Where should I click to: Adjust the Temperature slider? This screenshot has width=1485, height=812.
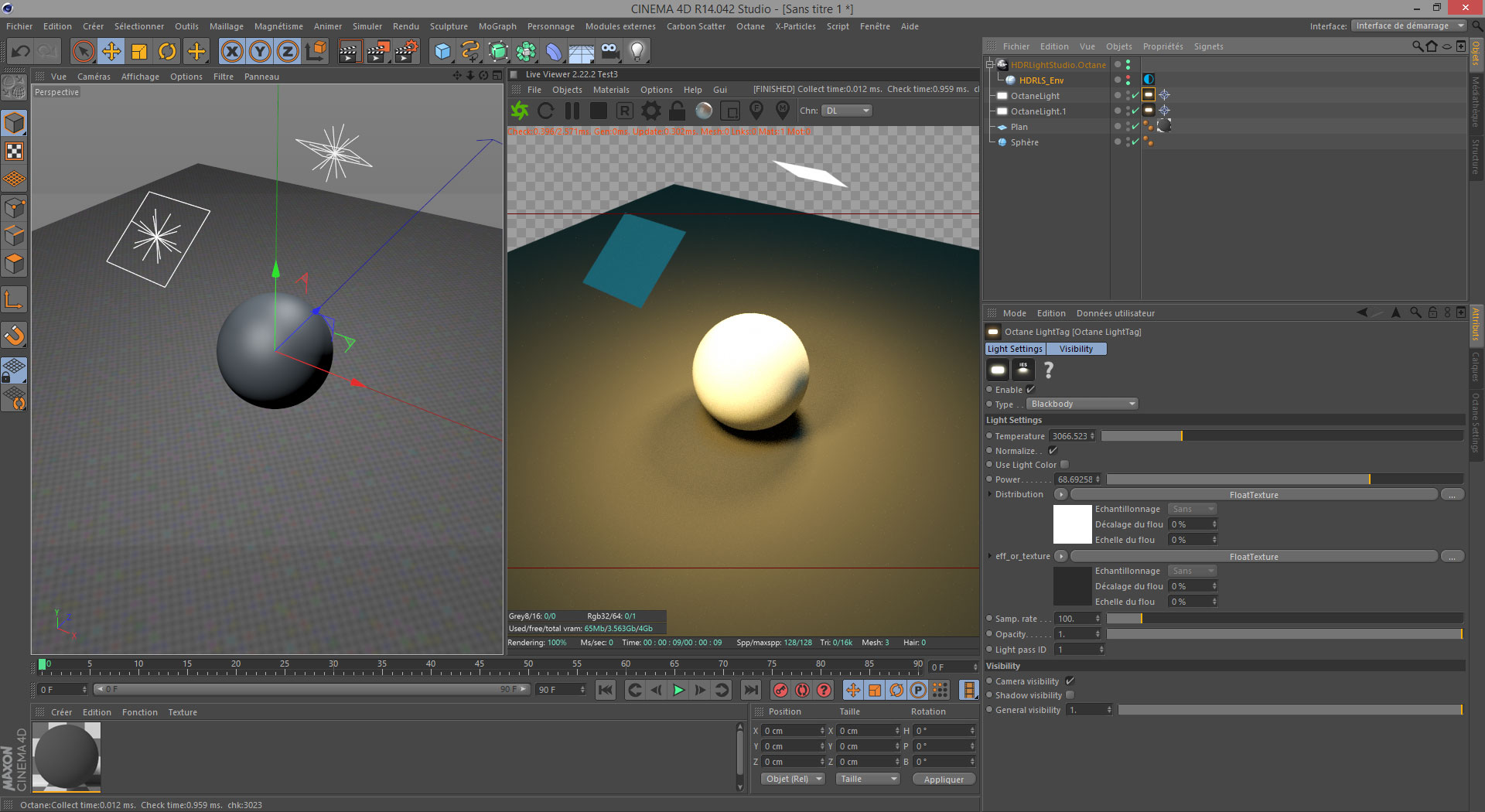tap(1282, 436)
